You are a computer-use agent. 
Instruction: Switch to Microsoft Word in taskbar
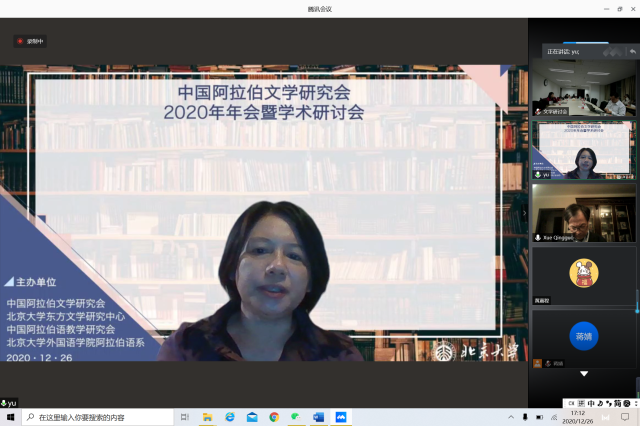(x=318, y=417)
